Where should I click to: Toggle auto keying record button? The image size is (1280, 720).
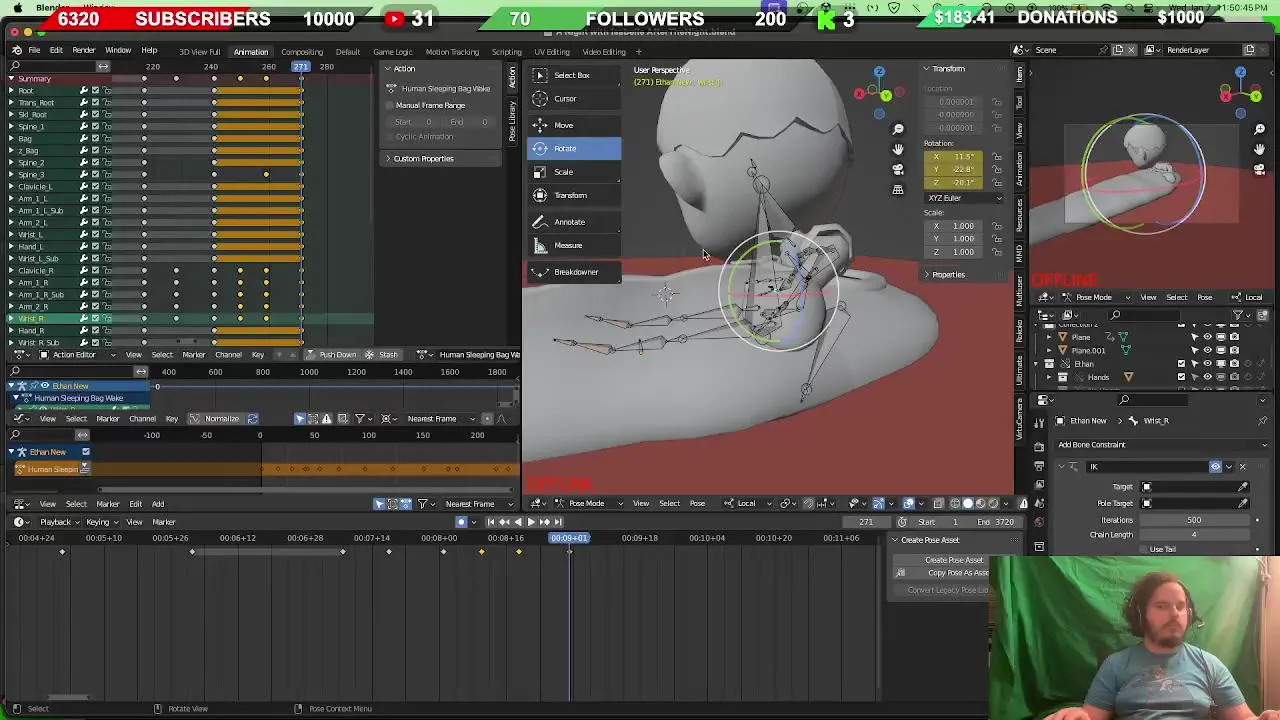461,522
